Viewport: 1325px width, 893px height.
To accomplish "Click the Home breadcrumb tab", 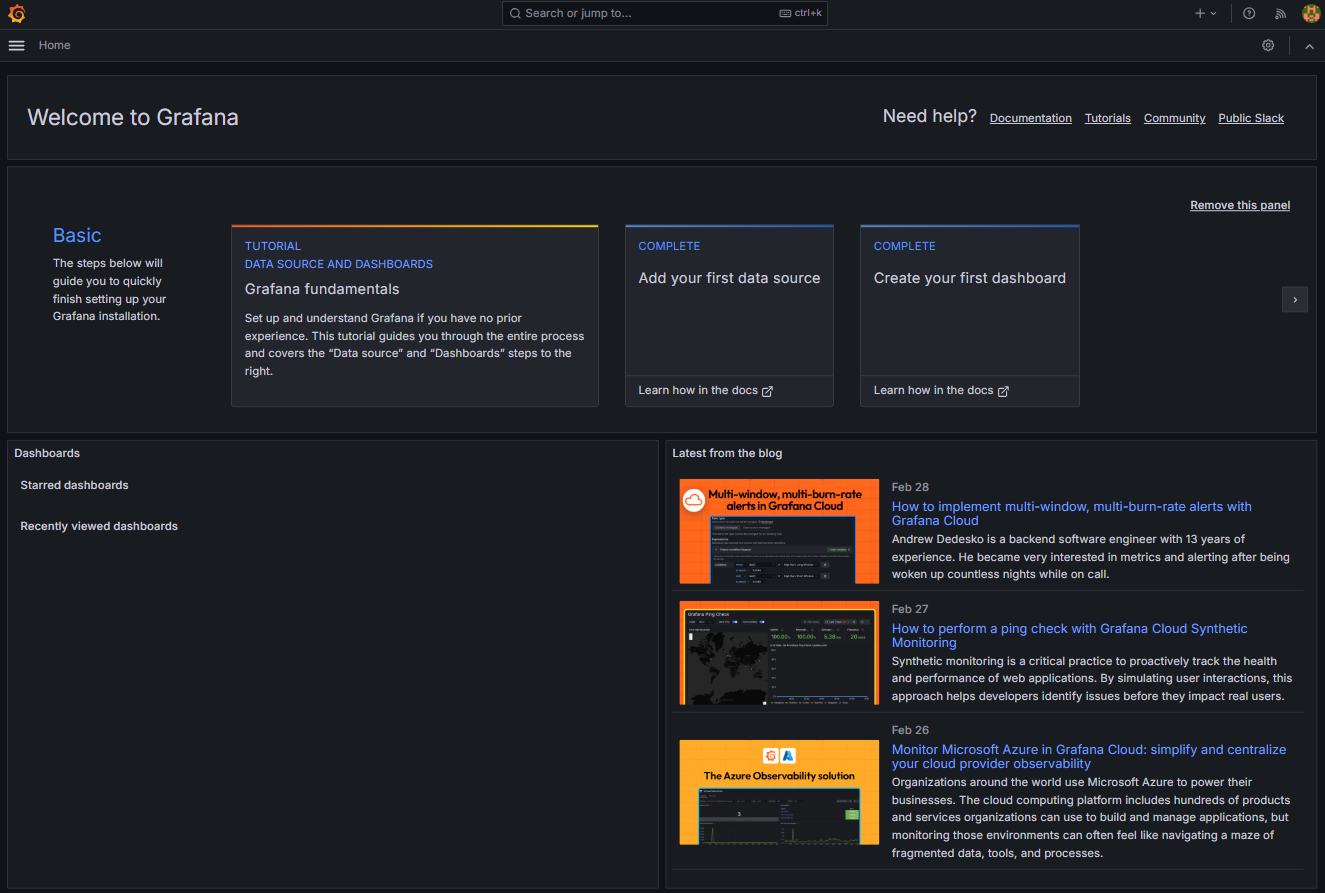I will pos(54,45).
